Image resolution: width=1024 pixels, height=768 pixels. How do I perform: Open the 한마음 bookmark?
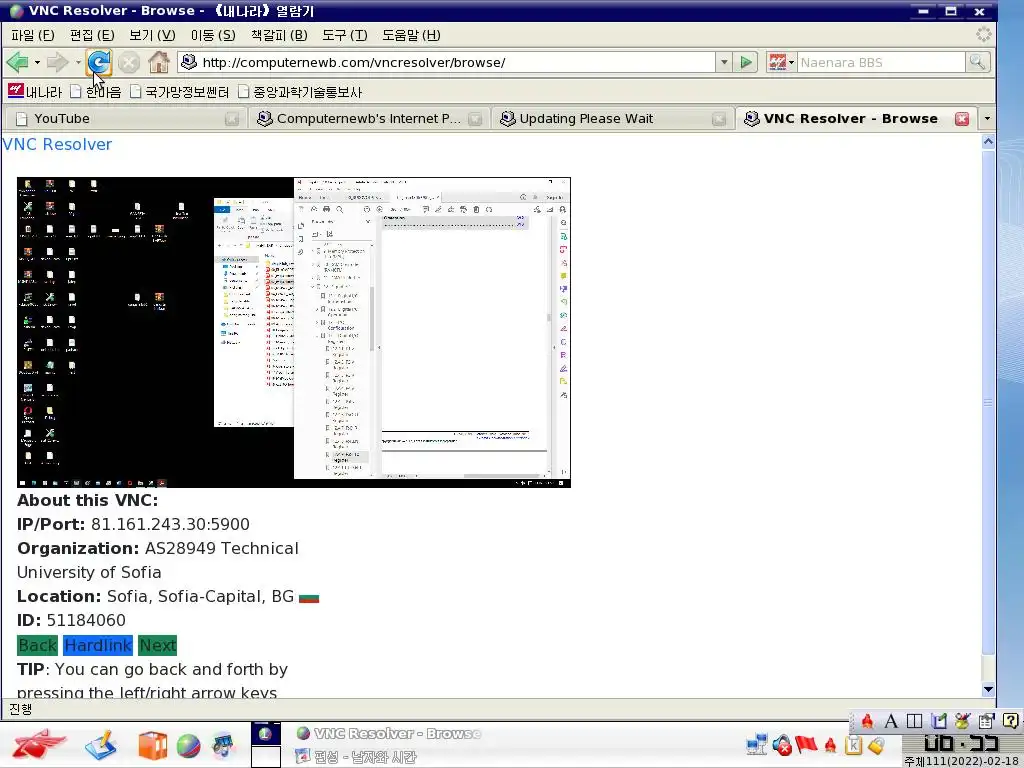[x=96, y=91]
